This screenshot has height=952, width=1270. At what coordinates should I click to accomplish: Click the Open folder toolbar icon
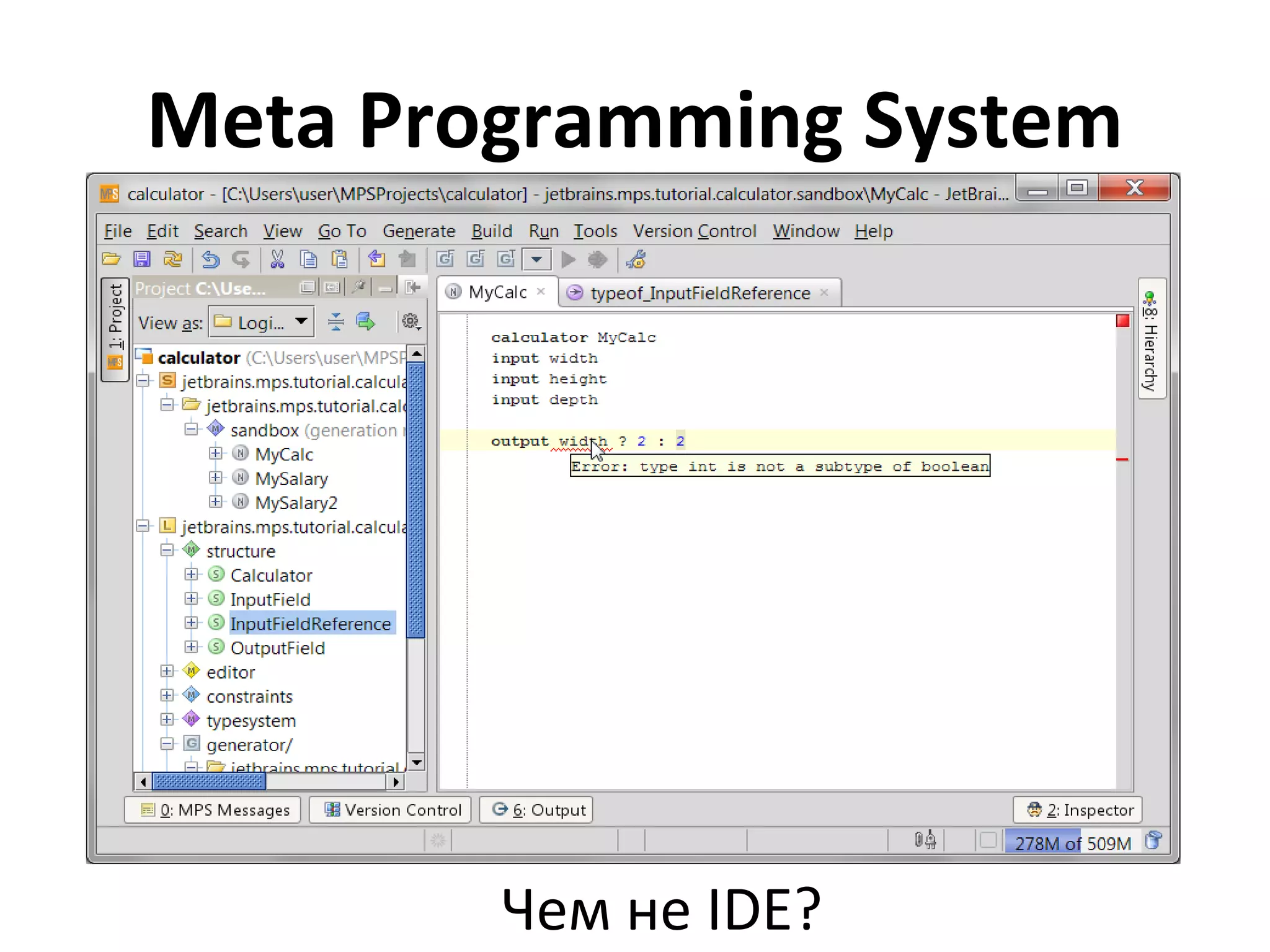click(112, 259)
